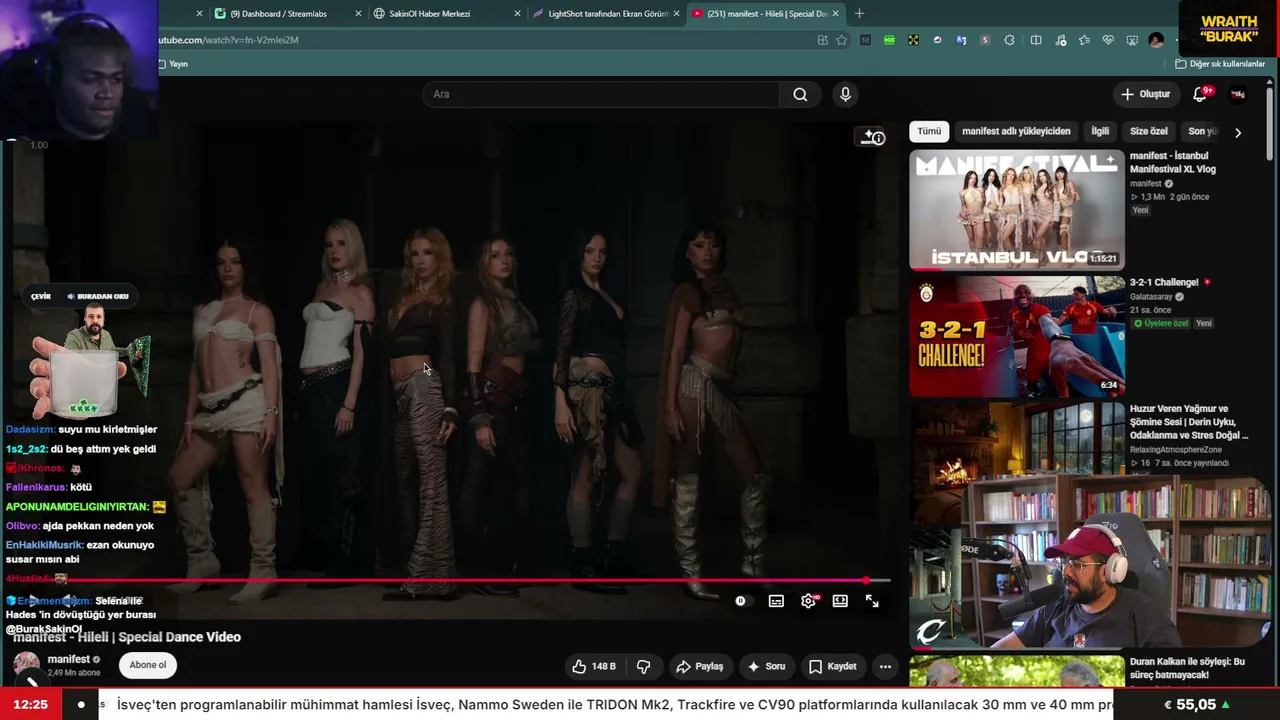This screenshot has width=1280, height=720.
Task: Open the Duran Kalkan ile söyleşi video title
Action: [x=1187, y=668]
